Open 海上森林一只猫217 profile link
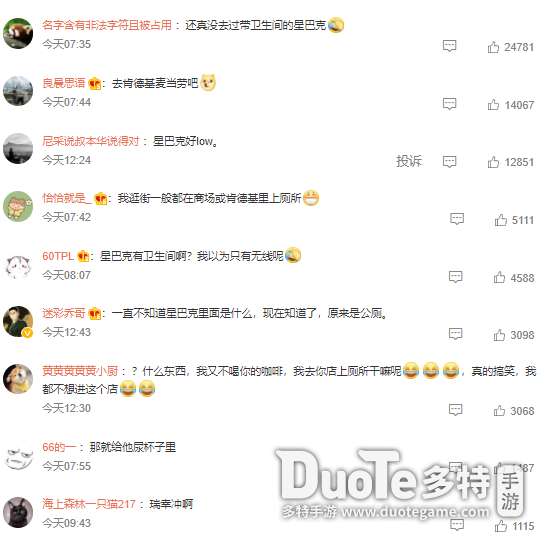Screen dimensions: 550x542 89,504
